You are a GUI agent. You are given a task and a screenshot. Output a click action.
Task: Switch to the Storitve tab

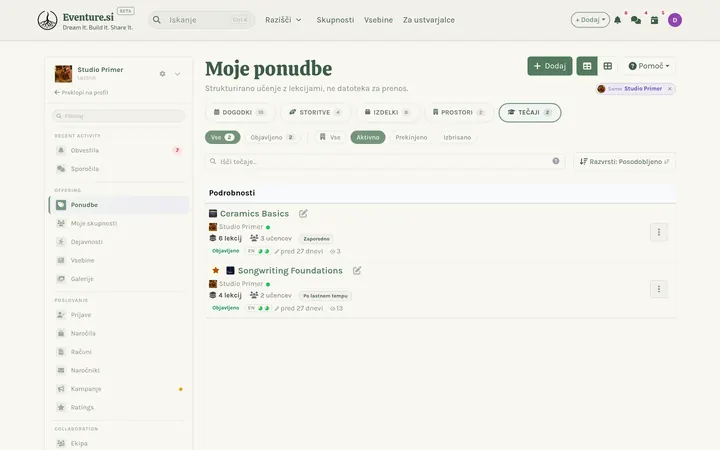coord(315,112)
